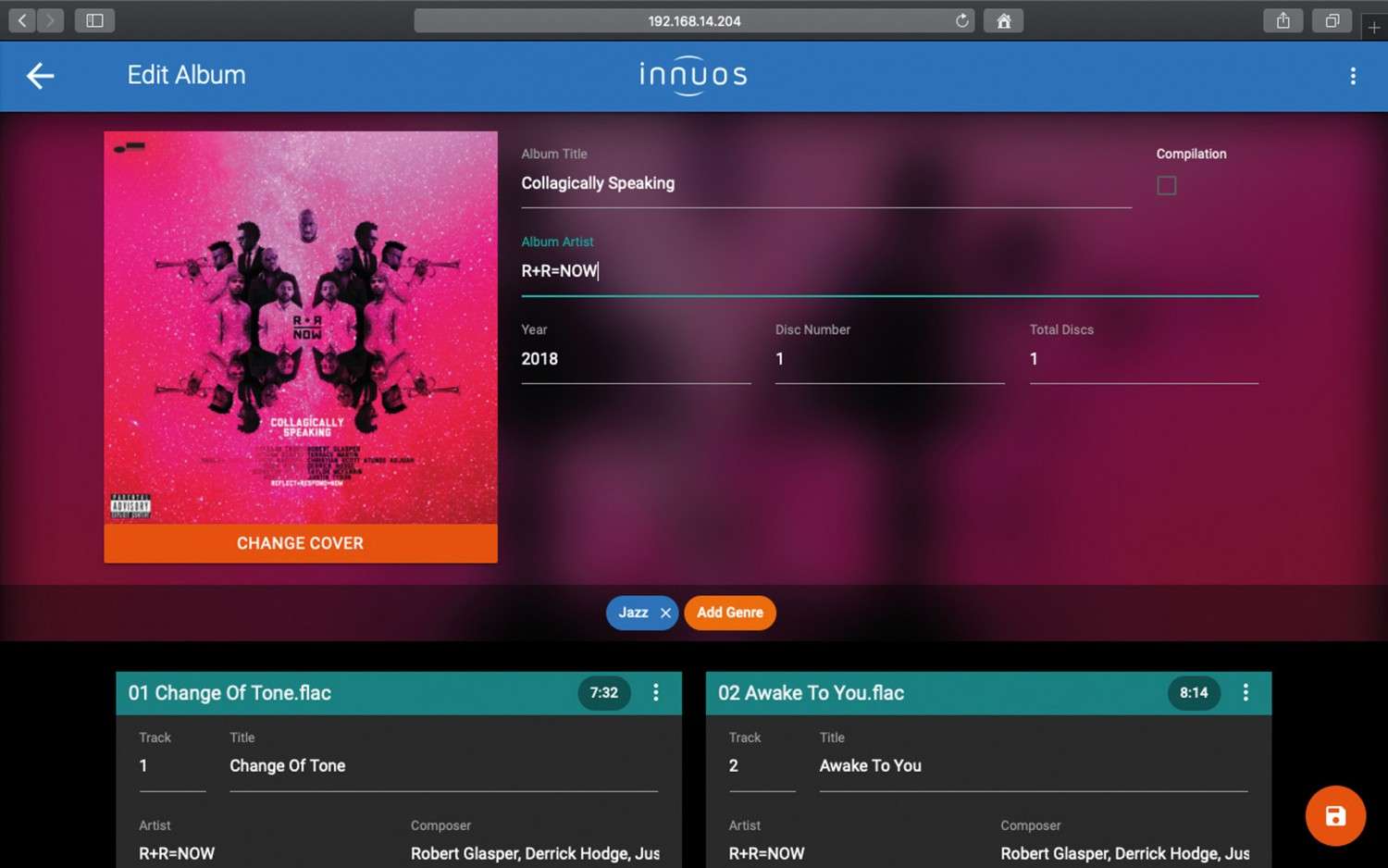
Task: Click the CHANGE COVER button
Action: [301, 543]
